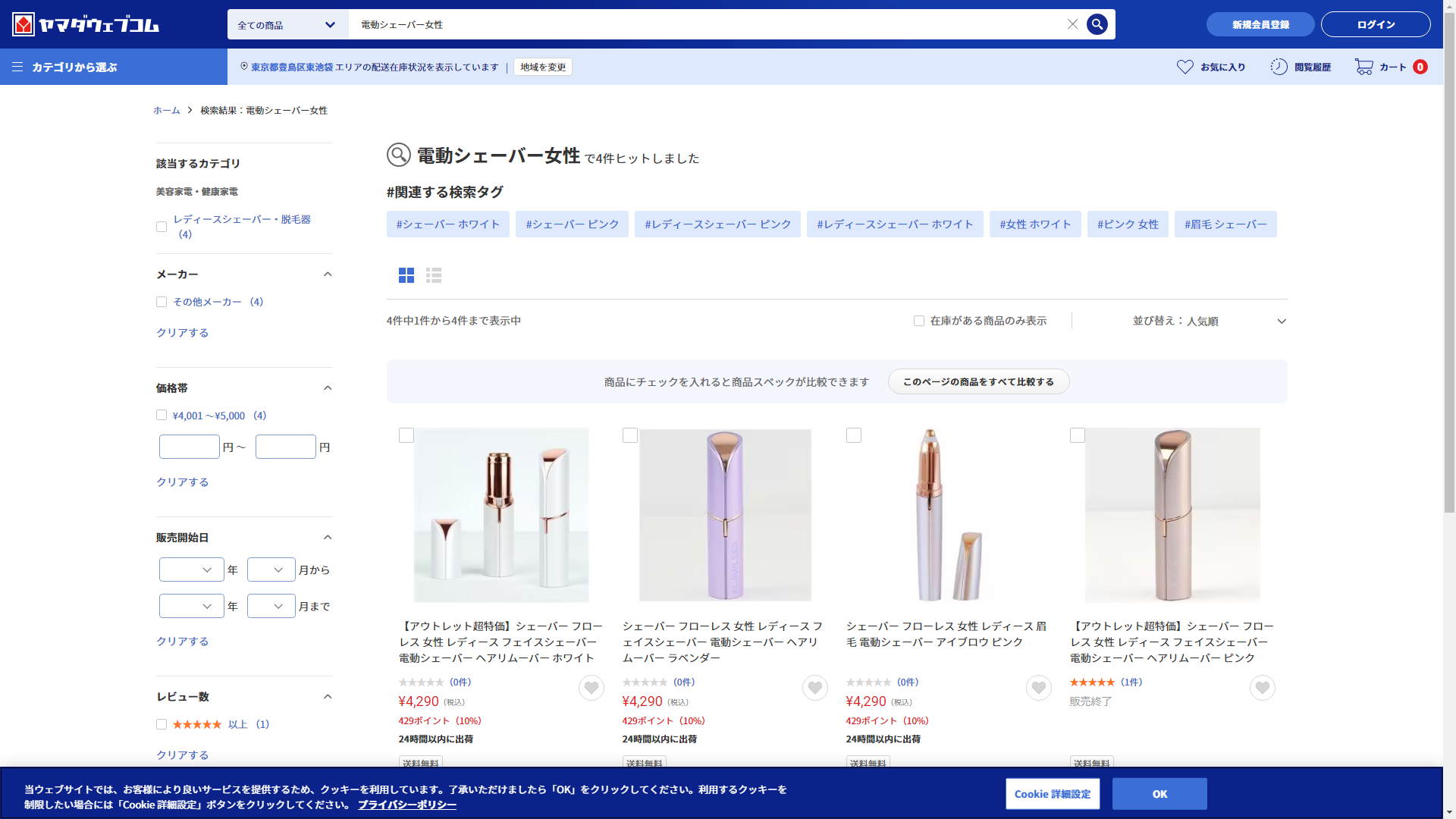This screenshot has width=1456, height=819.
Task: Favorite the eyebrow shaver pink product
Action: pyautogui.click(x=1039, y=688)
